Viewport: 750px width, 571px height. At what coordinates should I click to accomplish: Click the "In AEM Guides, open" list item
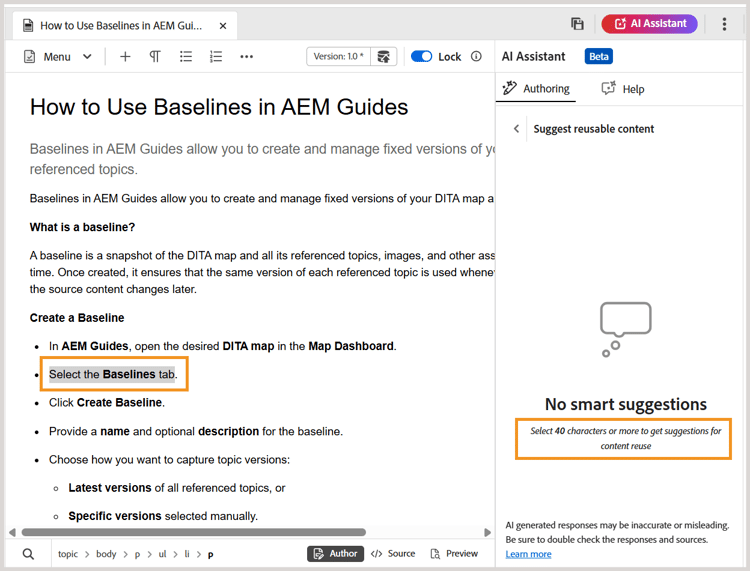tap(223, 346)
